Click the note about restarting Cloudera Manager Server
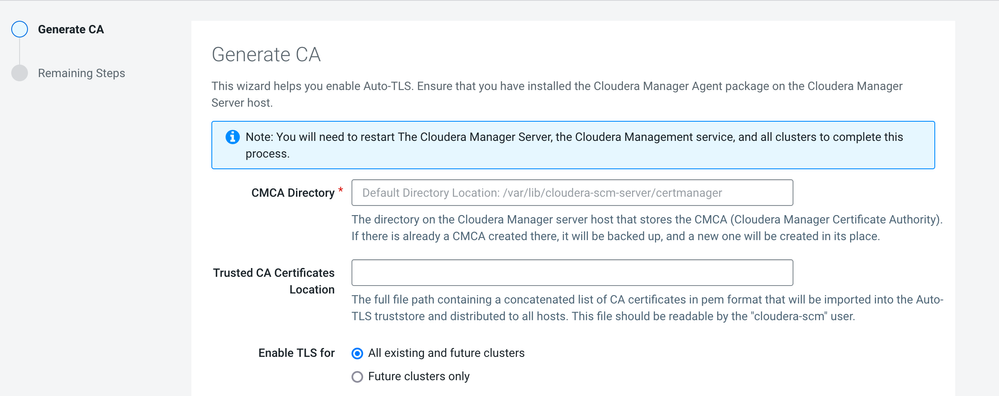The height and width of the screenshot is (396, 999). (x=574, y=145)
